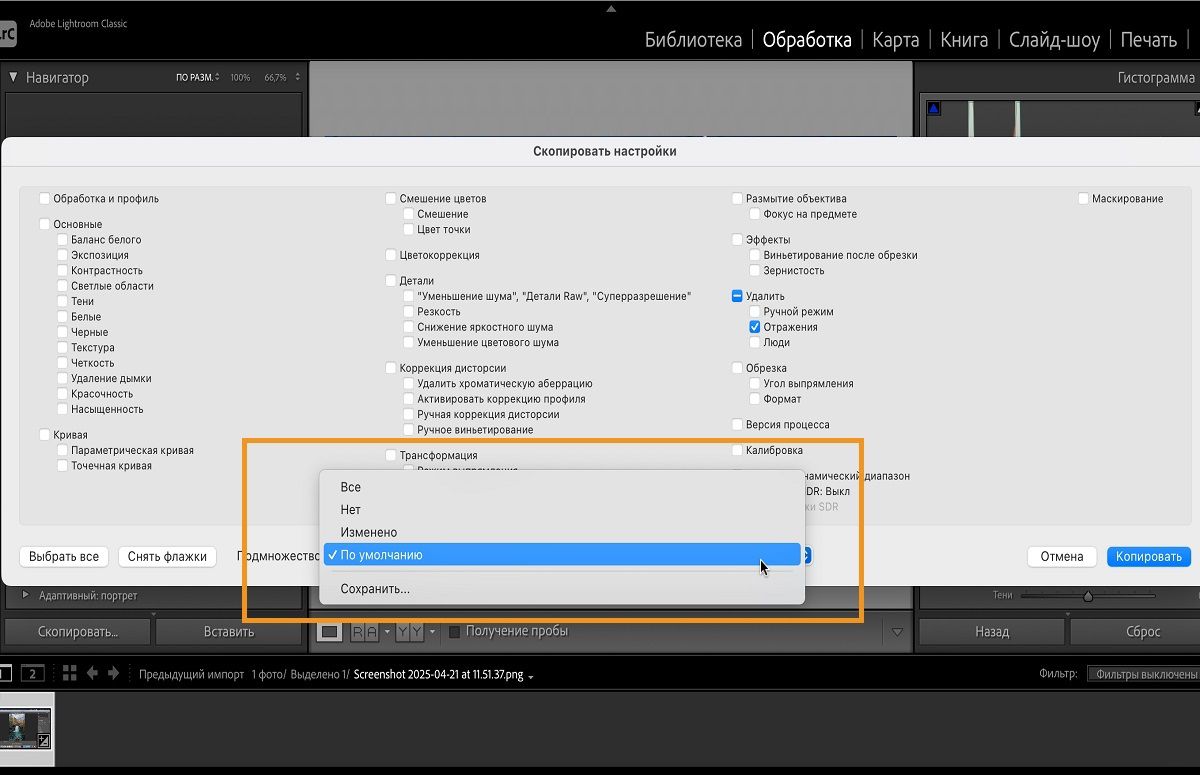This screenshot has height=775, width=1200.
Task: Go to the Книга module
Action: pyautogui.click(x=964, y=40)
